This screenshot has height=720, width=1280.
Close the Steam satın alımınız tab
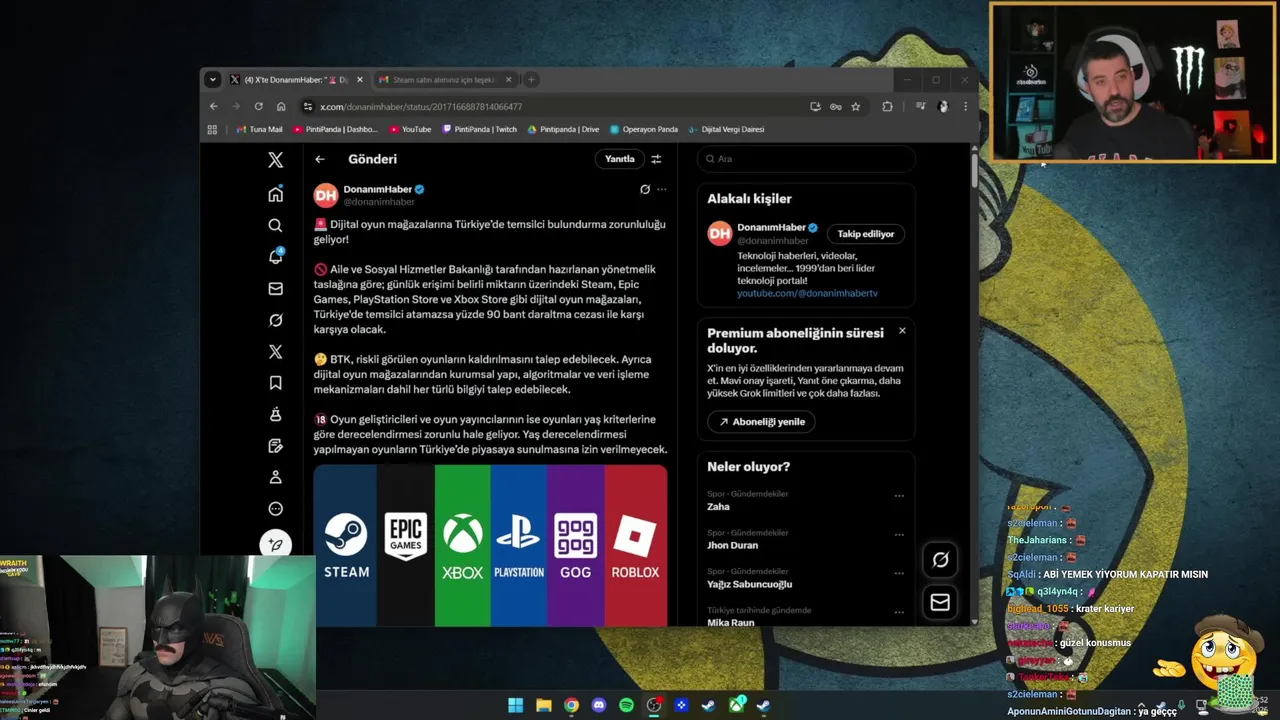[x=508, y=80]
